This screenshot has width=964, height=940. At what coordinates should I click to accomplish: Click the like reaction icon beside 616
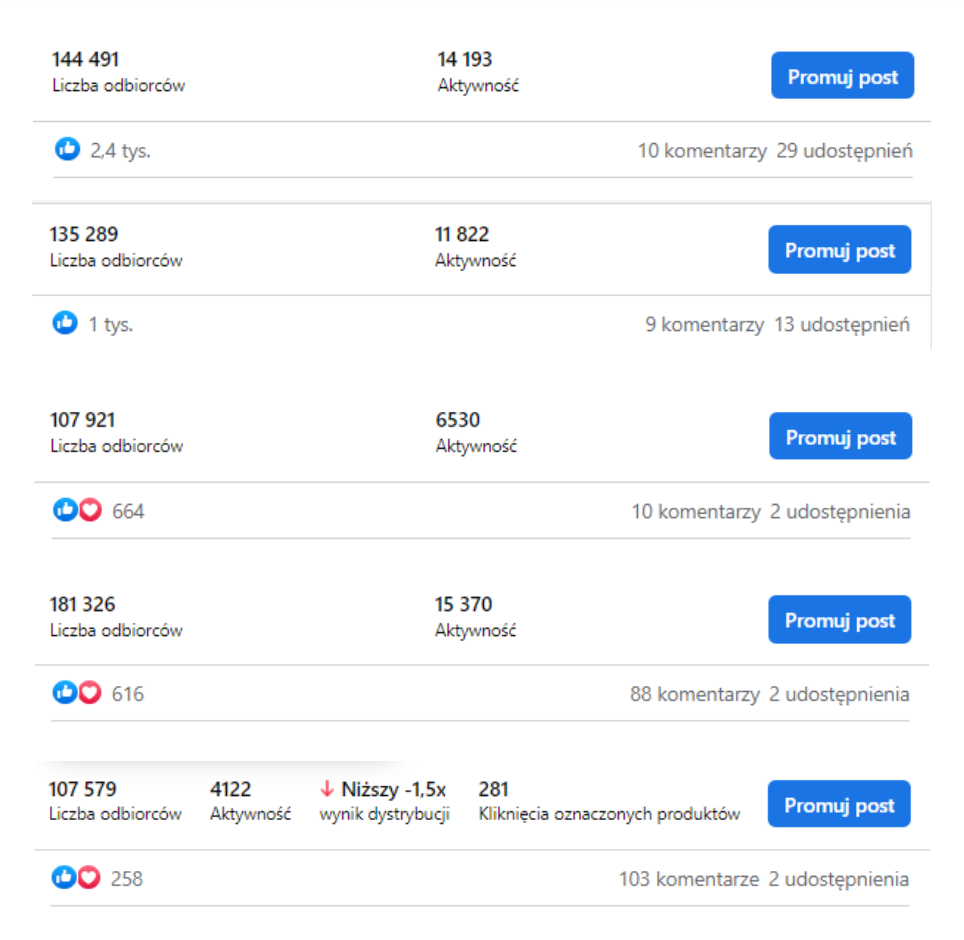[x=65, y=693]
